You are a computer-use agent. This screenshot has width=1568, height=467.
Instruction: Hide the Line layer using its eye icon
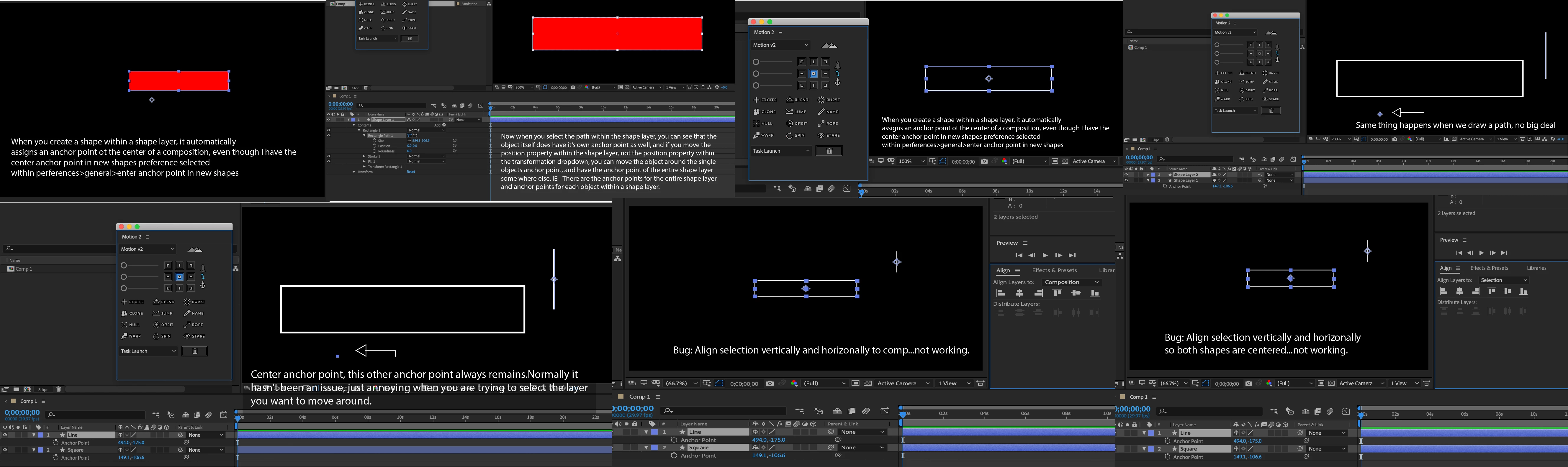click(5, 435)
